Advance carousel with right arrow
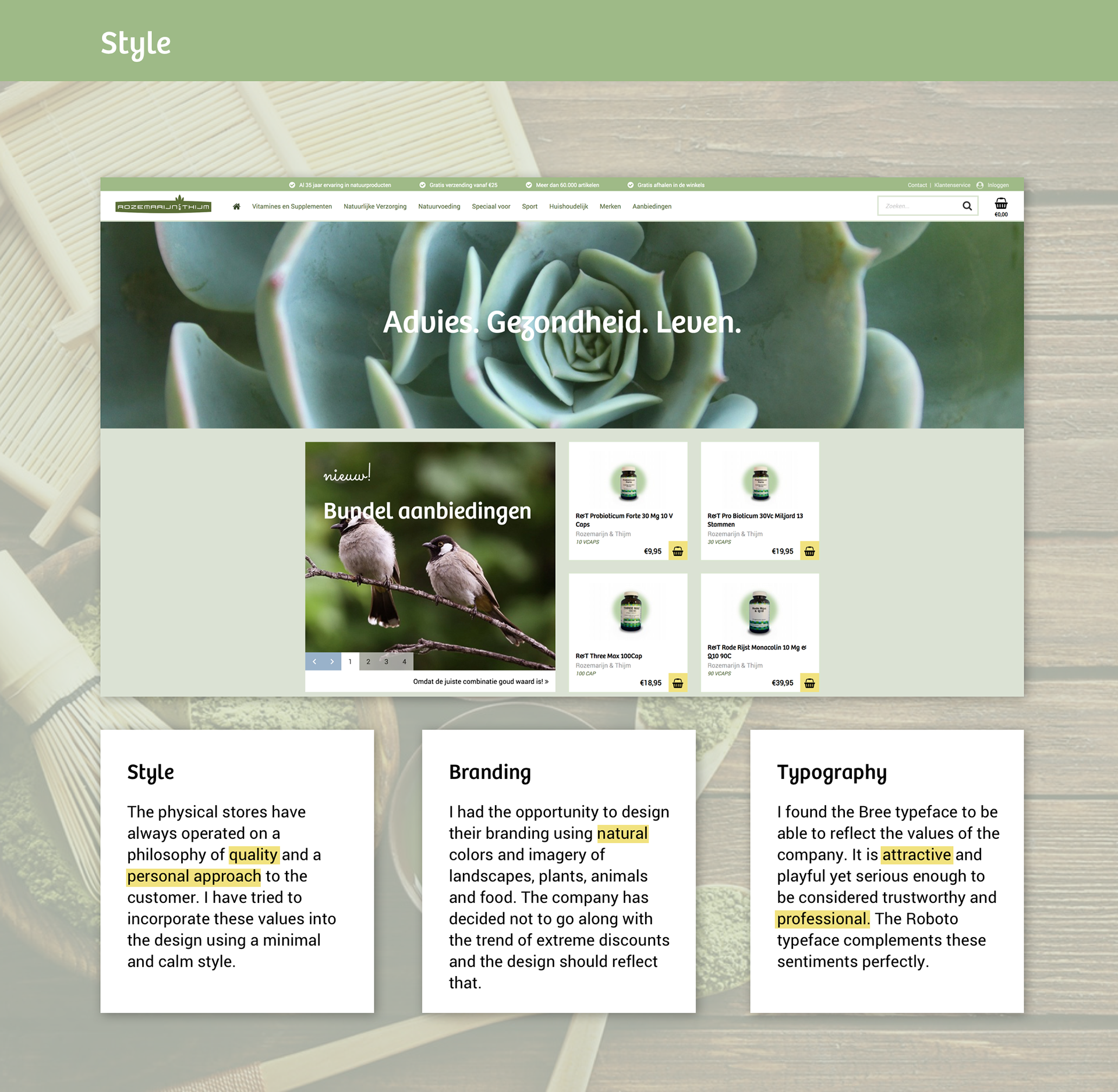The height and width of the screenshot is (1092, 1118). (x=332, y=661)
